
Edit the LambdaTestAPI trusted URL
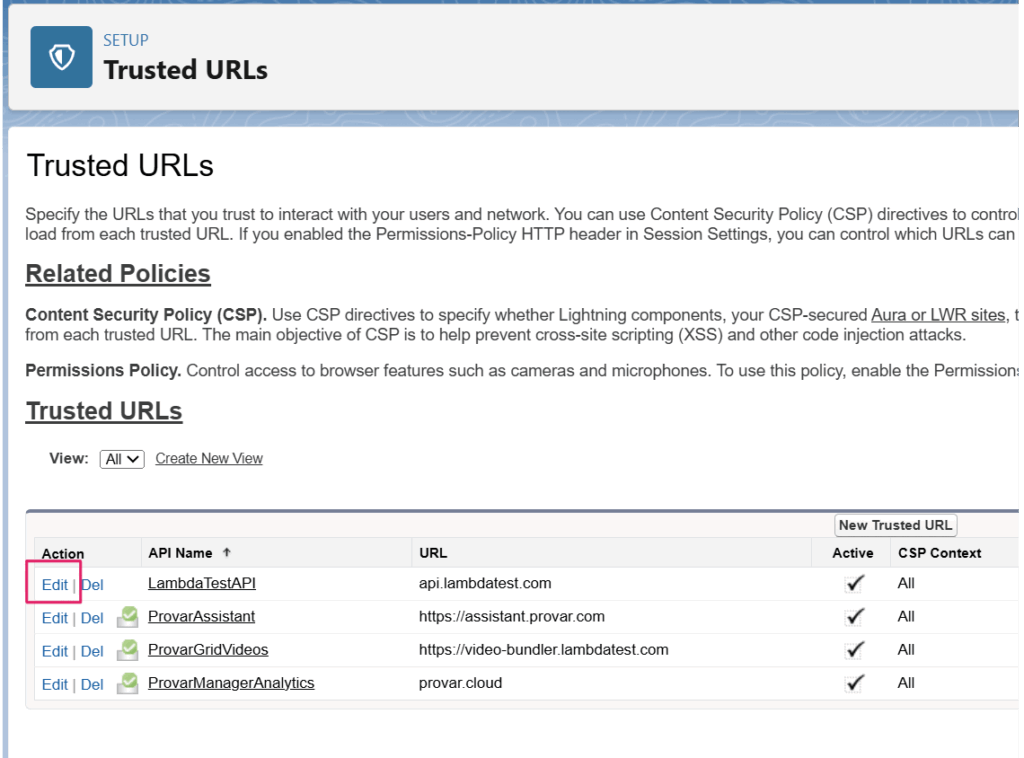(55, 585)
